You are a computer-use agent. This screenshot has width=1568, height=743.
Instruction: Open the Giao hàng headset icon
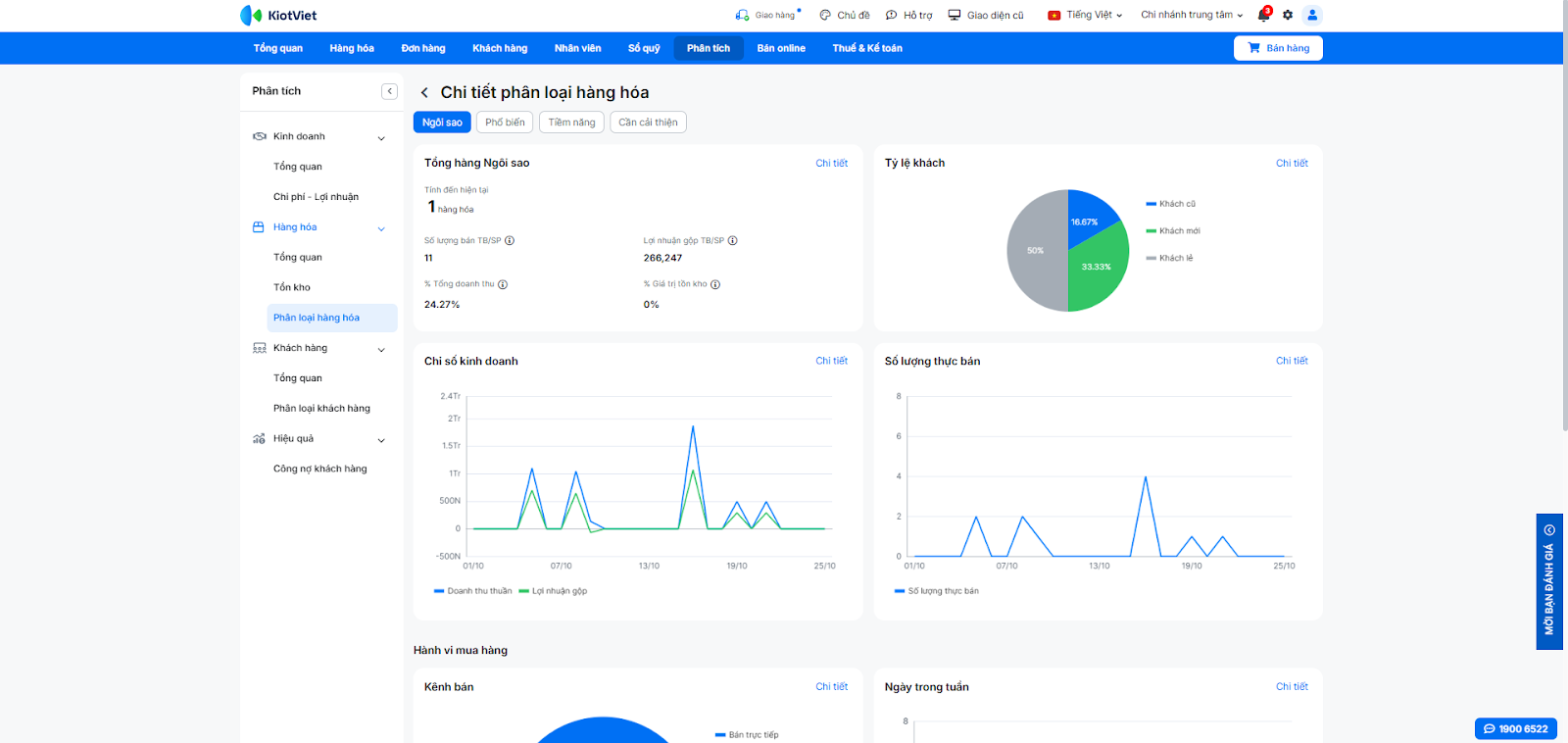[742, 16]
